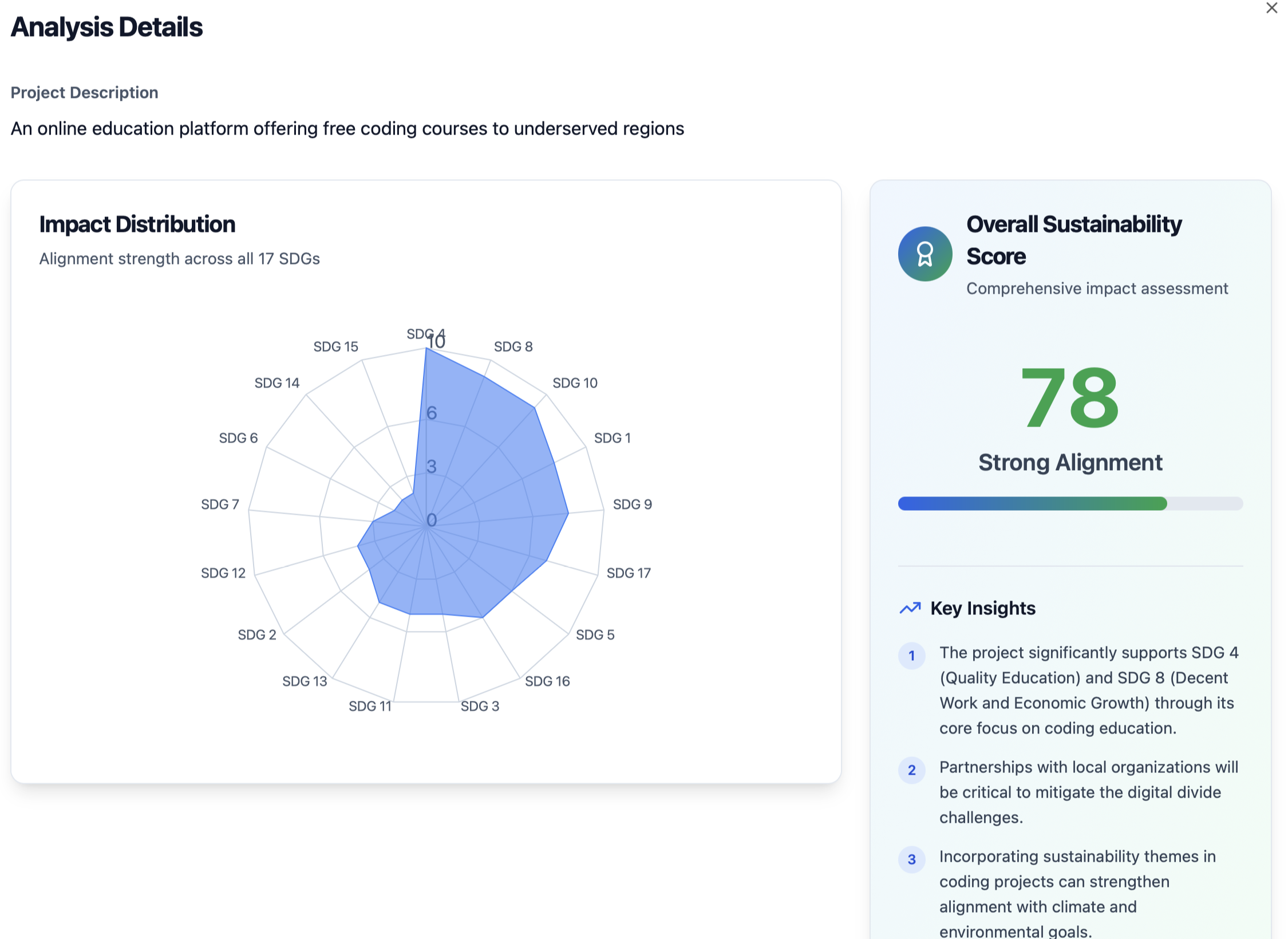The height and width of the screenshot is (939, 1288).
Task: Click the SDG 9 radar label
Action: point(632,504)
